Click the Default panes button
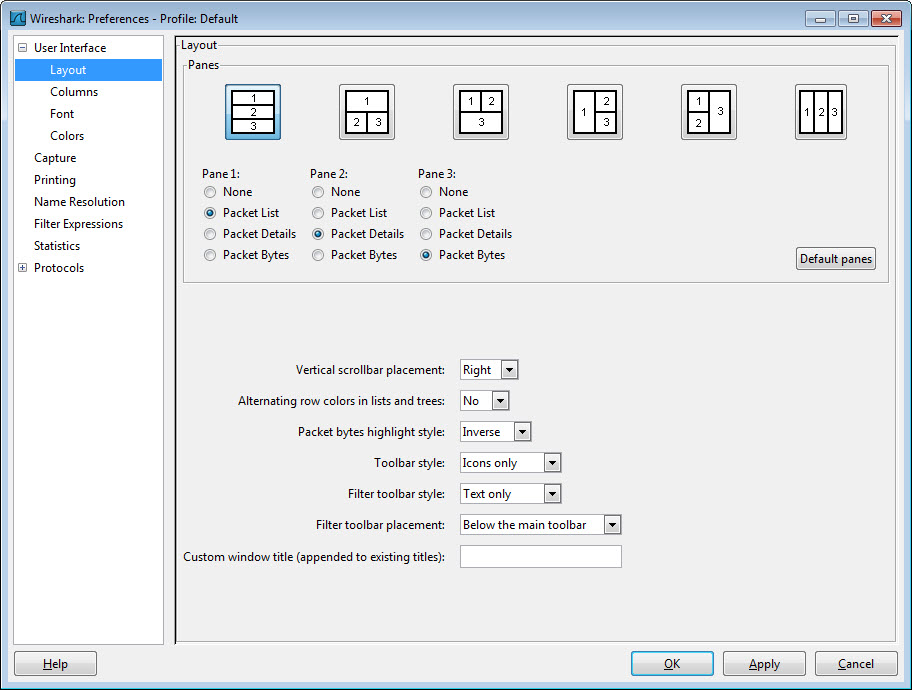This screenshot has width=912, height=690. [835, 259]
